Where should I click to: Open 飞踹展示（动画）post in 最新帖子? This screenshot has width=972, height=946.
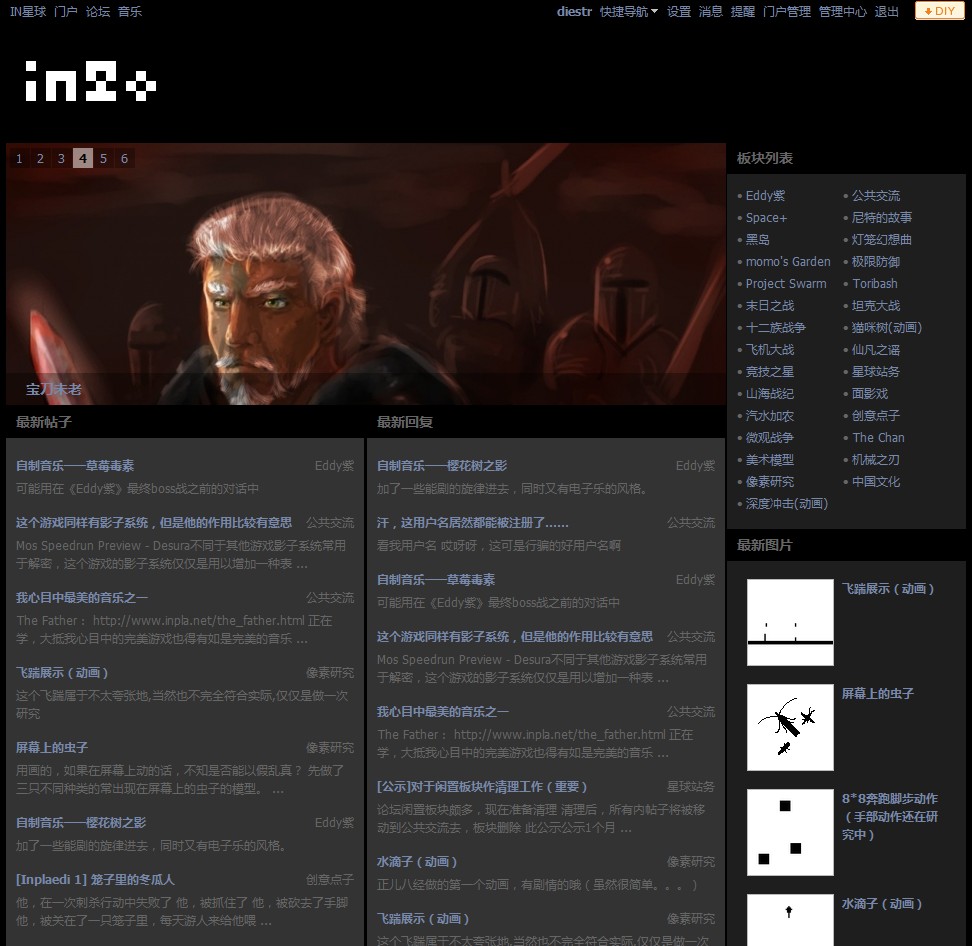point(62,673)
